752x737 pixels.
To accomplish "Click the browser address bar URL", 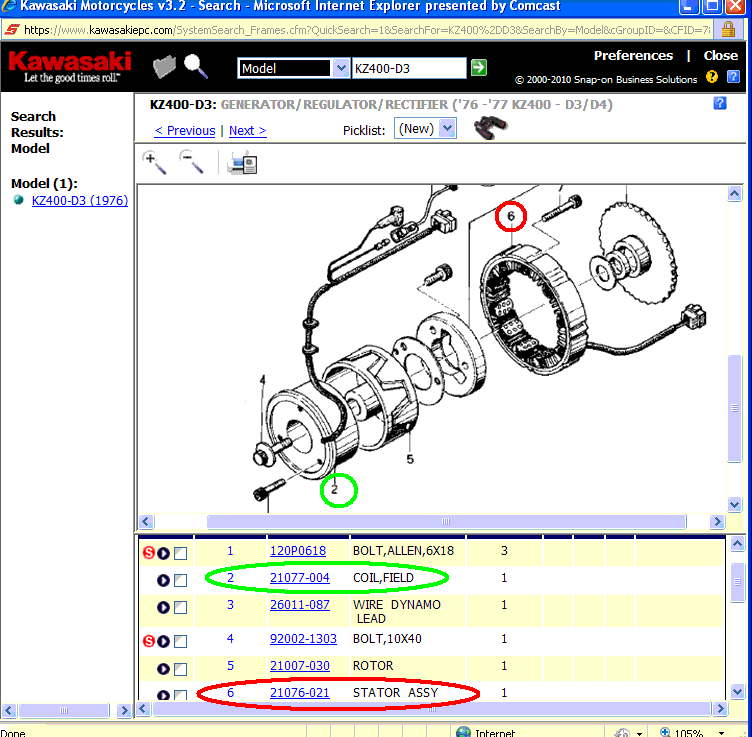I will pos(367,30).
